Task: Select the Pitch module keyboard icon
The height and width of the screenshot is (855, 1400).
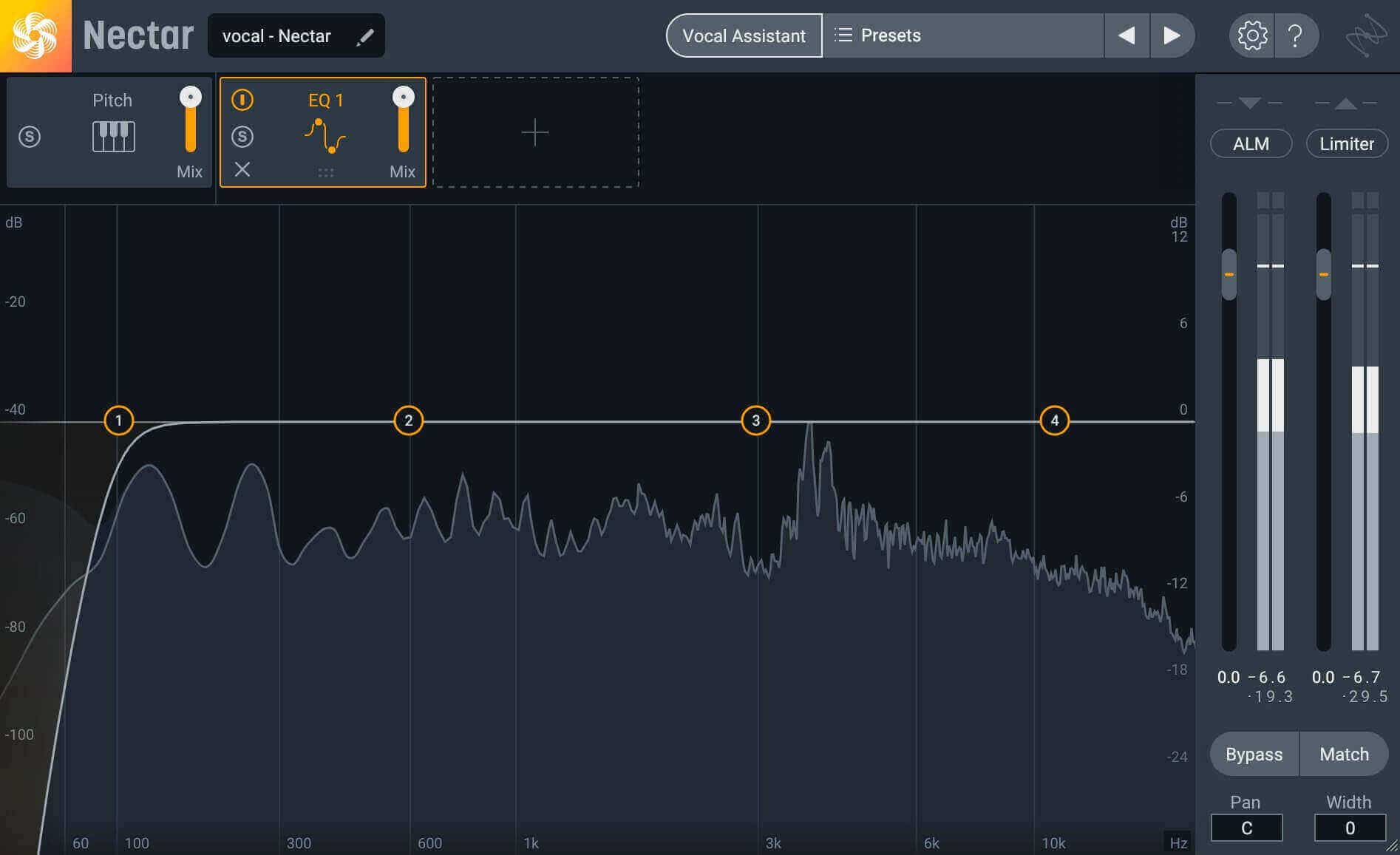Action: (x=113, y=137)
